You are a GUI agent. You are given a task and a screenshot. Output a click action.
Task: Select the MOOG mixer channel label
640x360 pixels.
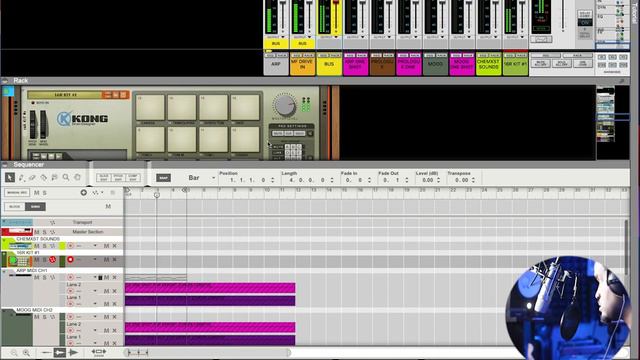pos(435,64)
